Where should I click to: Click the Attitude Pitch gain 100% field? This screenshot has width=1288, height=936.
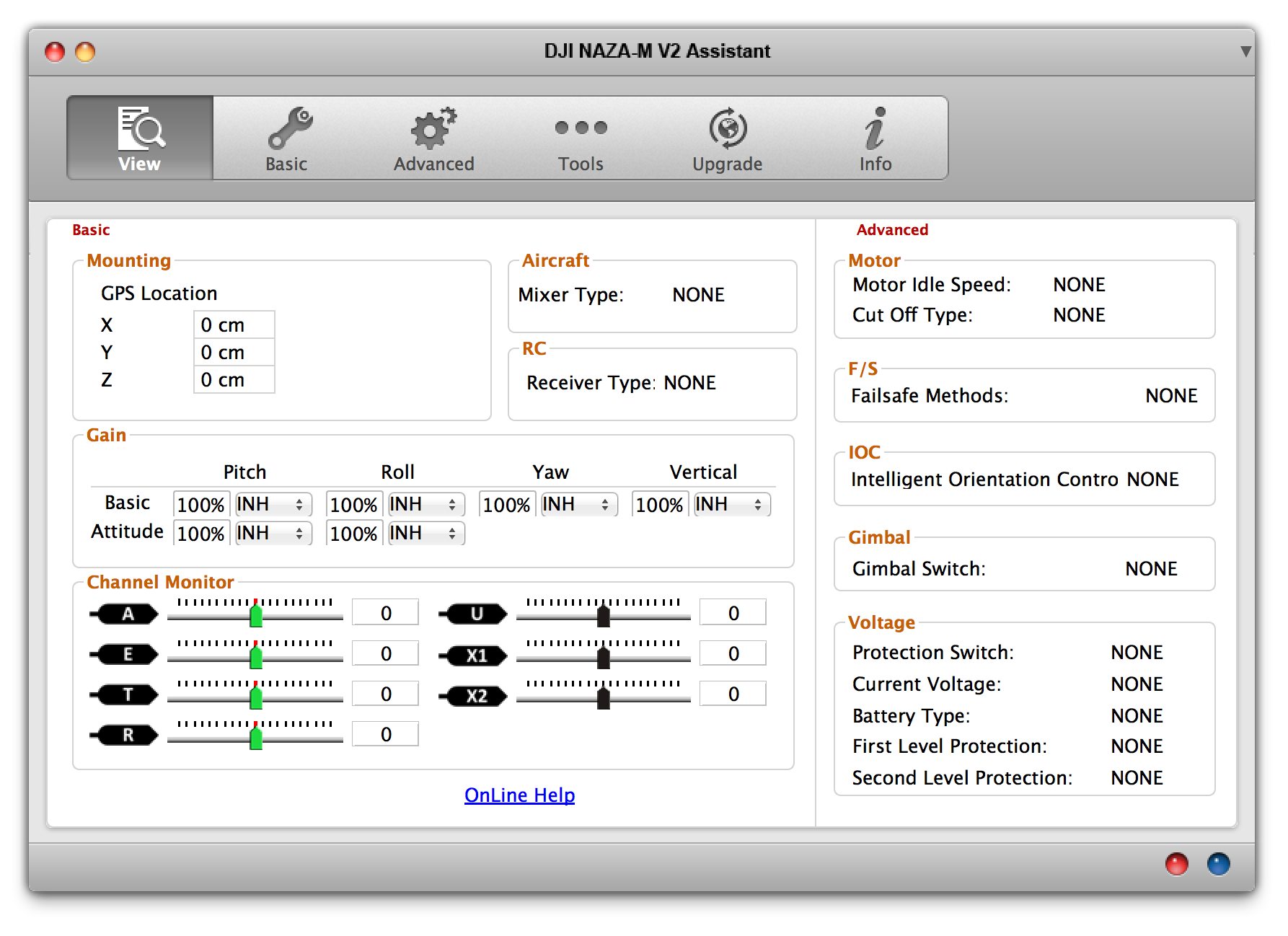201,533
